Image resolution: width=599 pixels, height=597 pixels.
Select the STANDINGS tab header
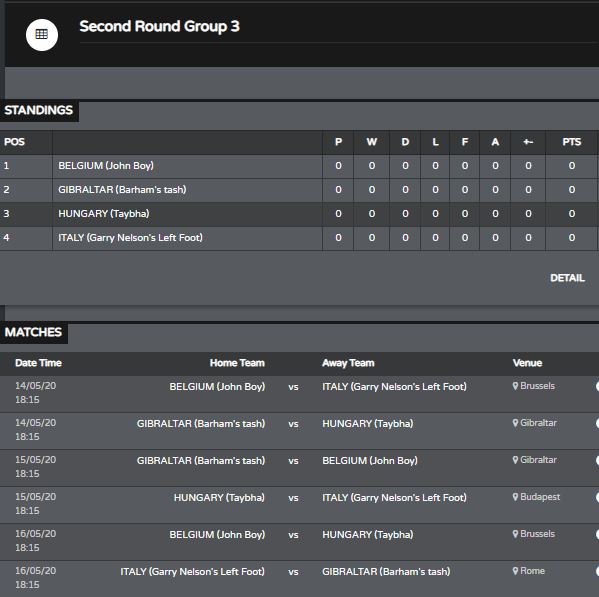39,110
